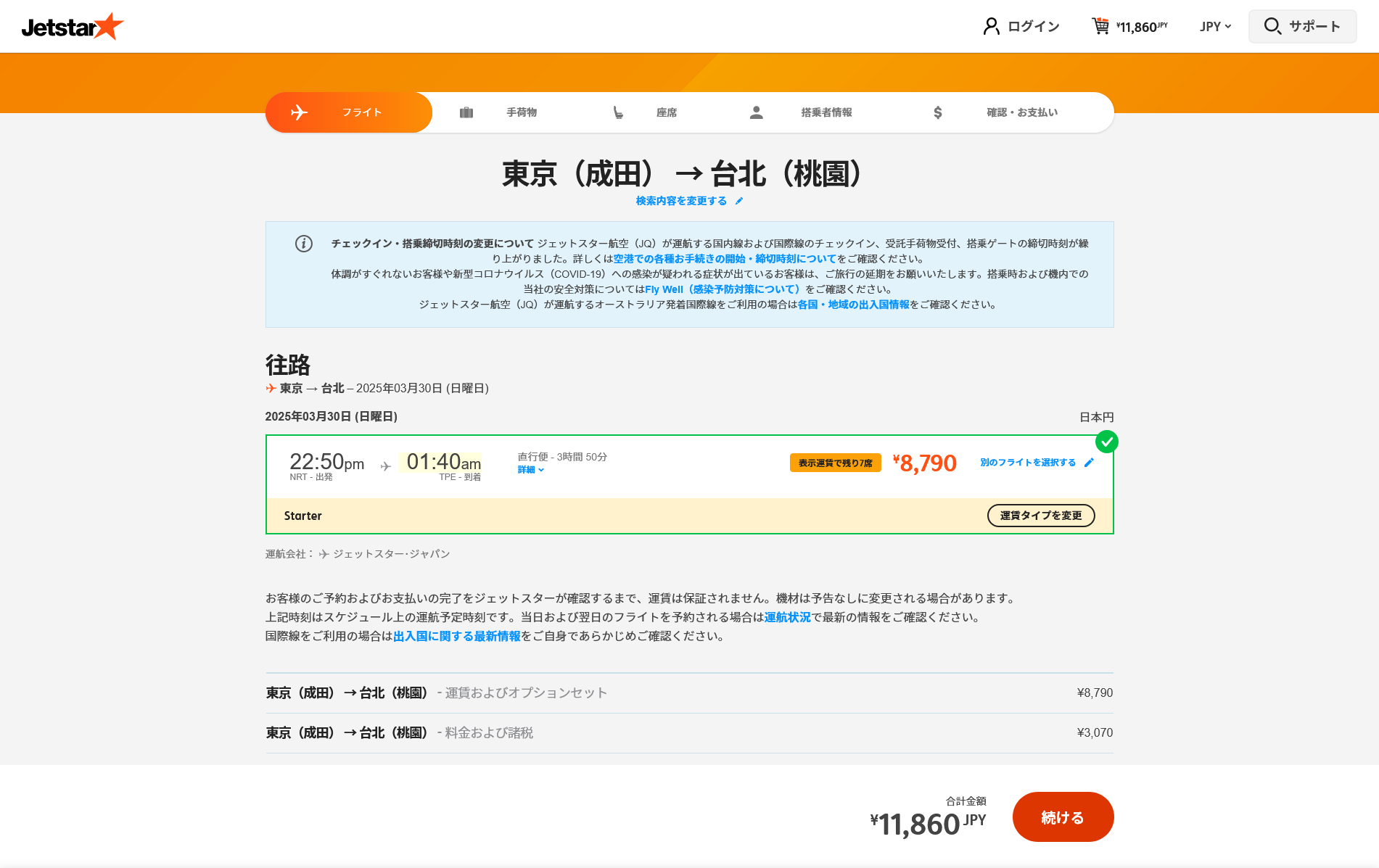Image resolution: width=1379 pixels, height=868 pixels.
Task: Click the 往路 heading
Action: (x=288, y=365)
